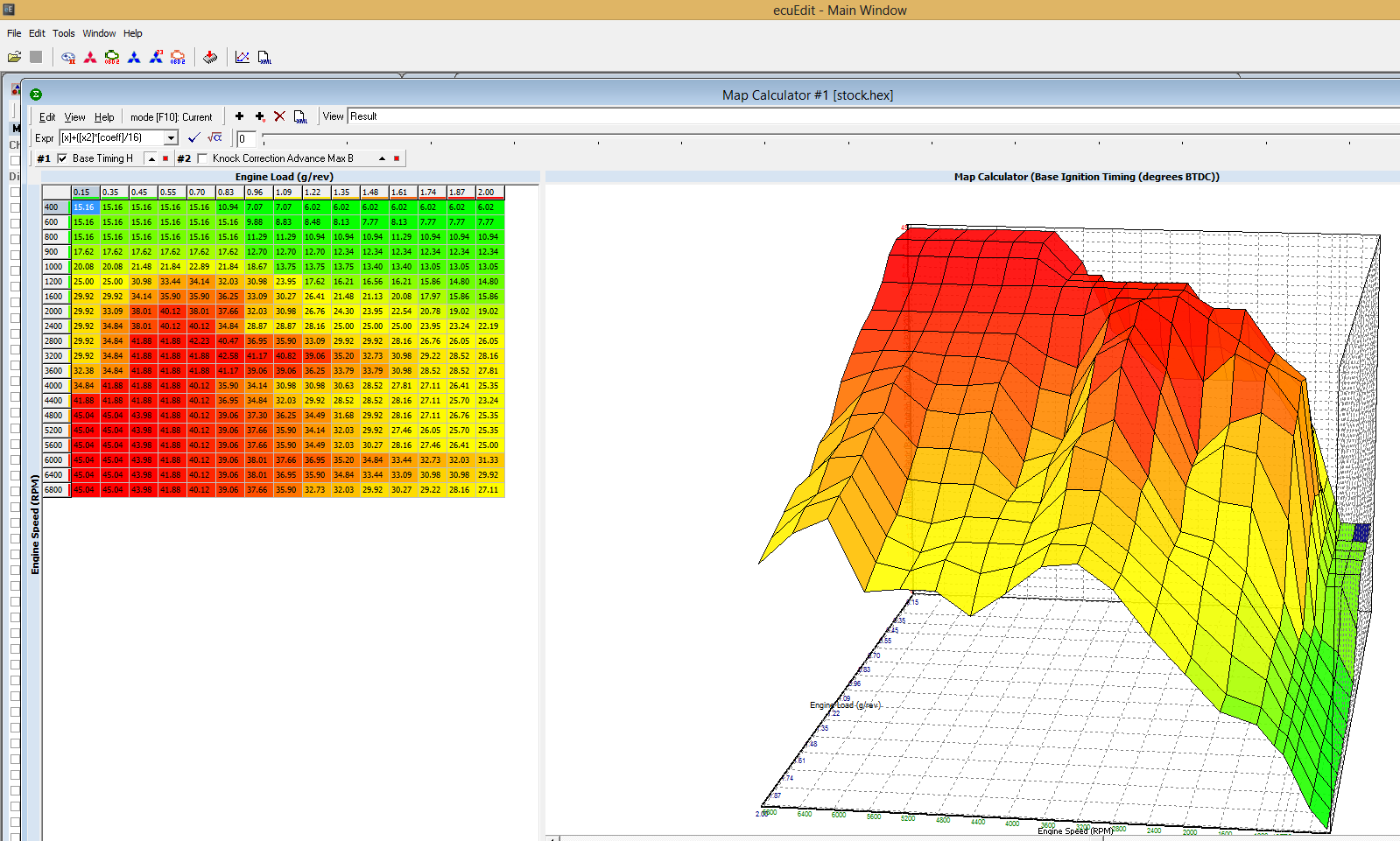Select the 1000 RPM row header
The height and width of the screenshot is (841, 1400).
pos(56,267)
